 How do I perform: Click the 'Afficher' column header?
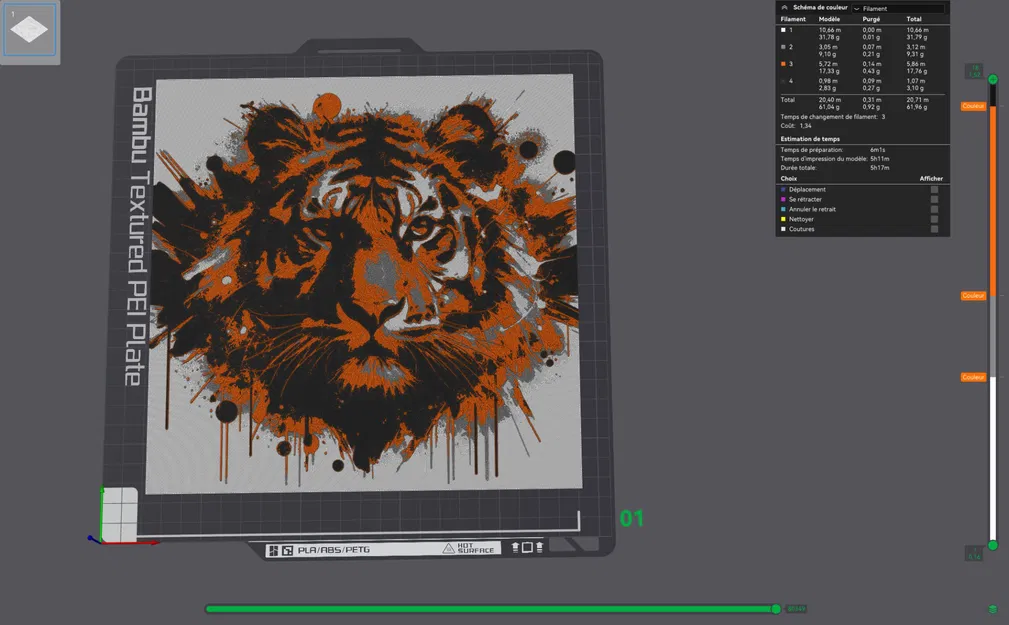930,179
